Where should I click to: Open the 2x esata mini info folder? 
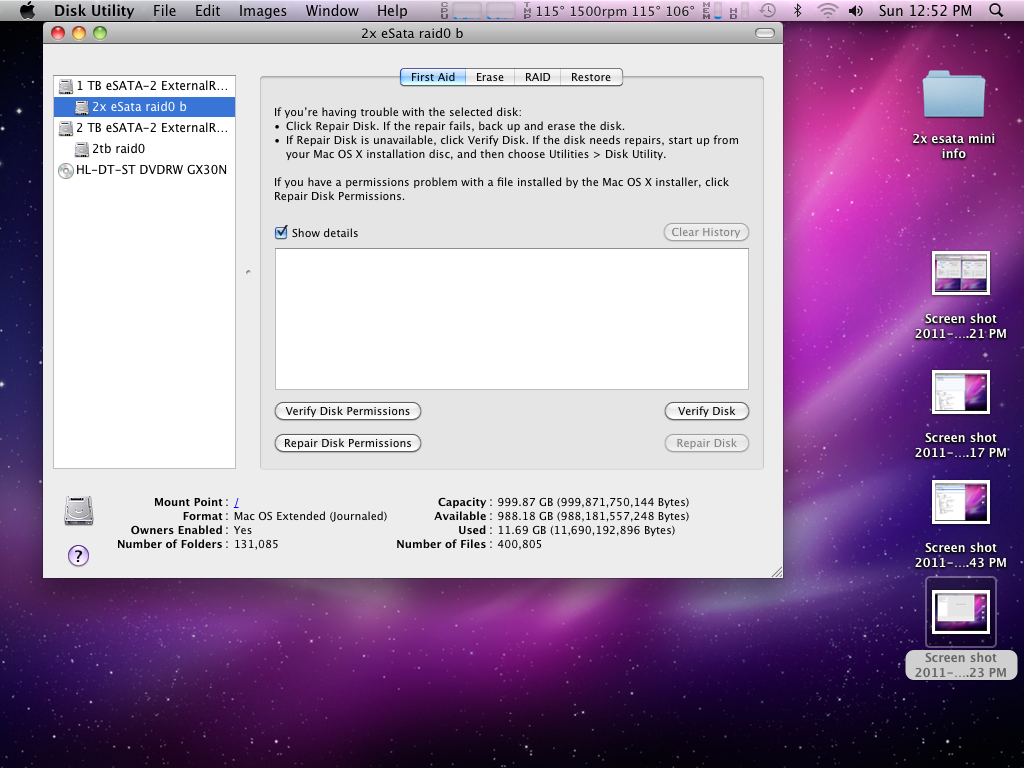[x=953, y=94]
